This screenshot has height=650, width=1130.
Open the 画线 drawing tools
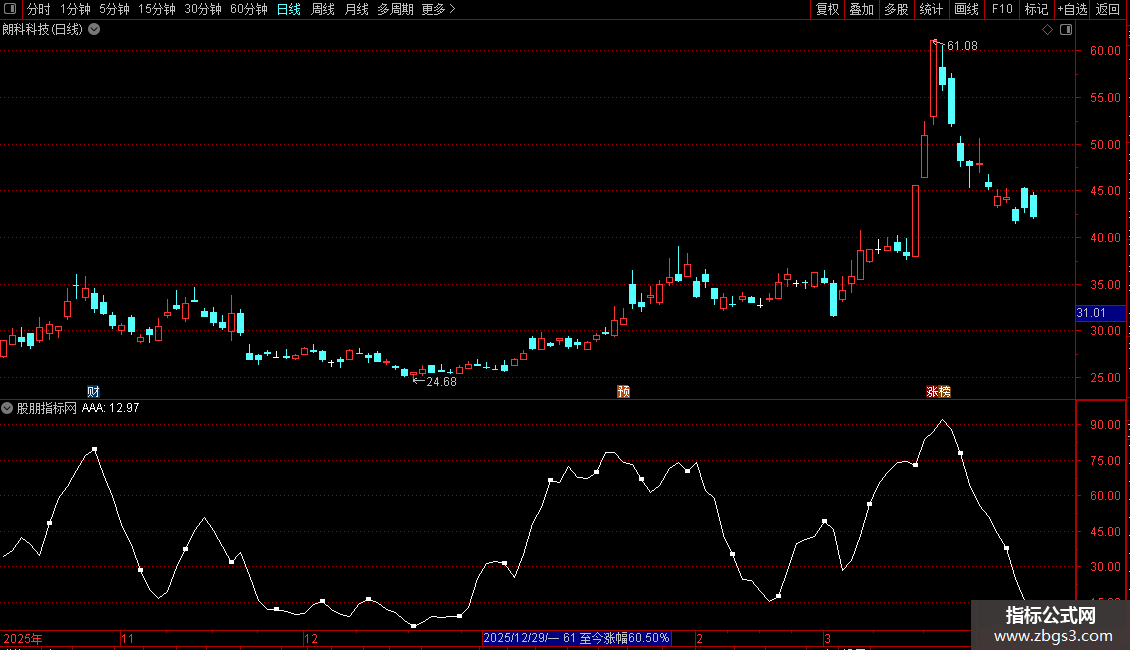pyautogui.click(x=966, y=9)
